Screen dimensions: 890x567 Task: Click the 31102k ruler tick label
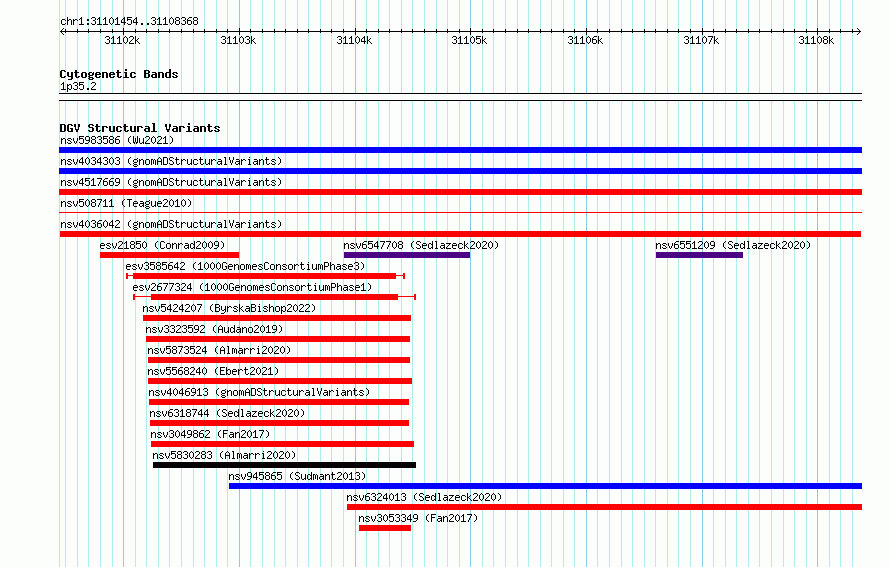(x=122, y=40)
